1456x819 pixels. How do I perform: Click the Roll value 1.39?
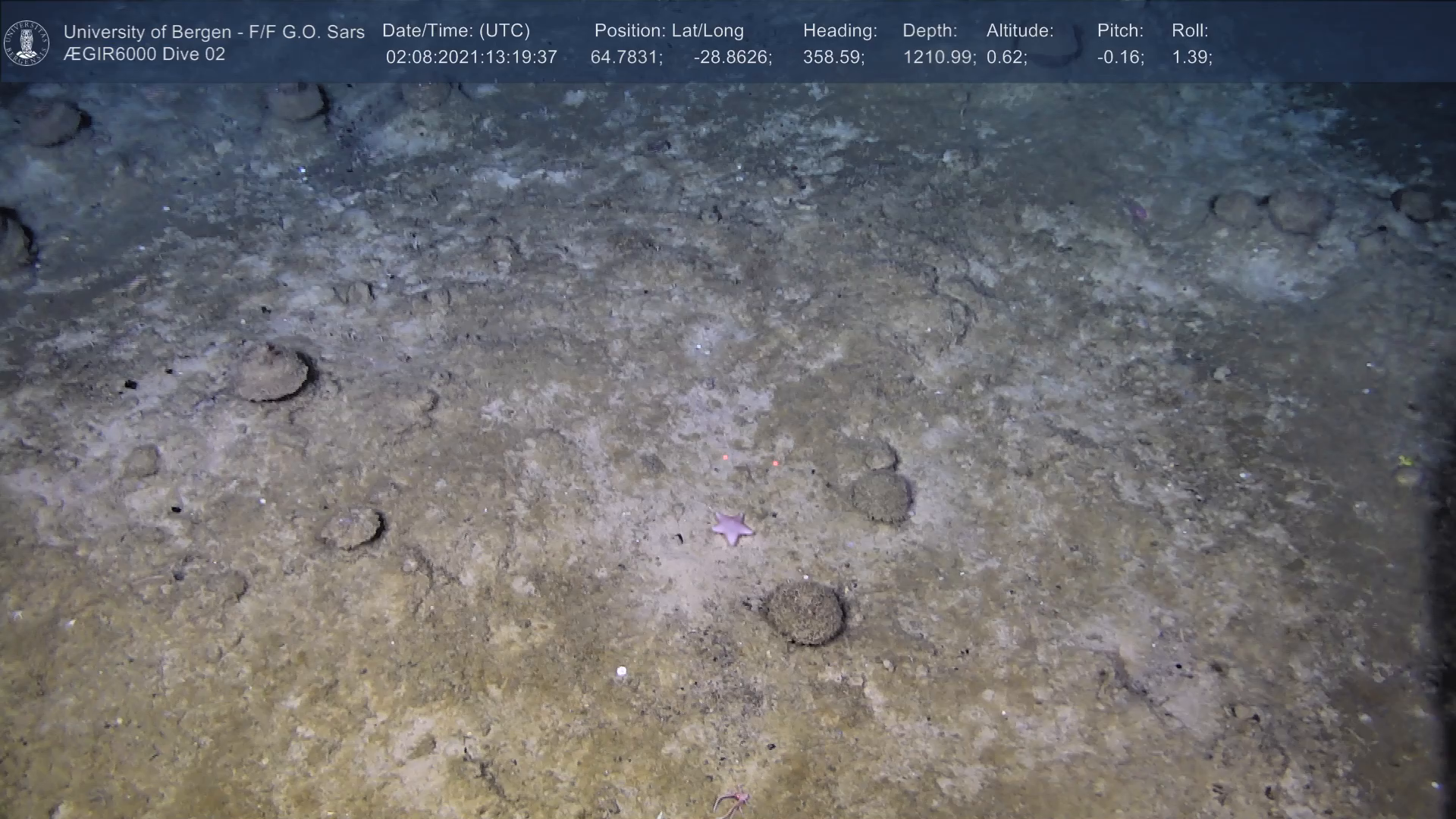1191,58
